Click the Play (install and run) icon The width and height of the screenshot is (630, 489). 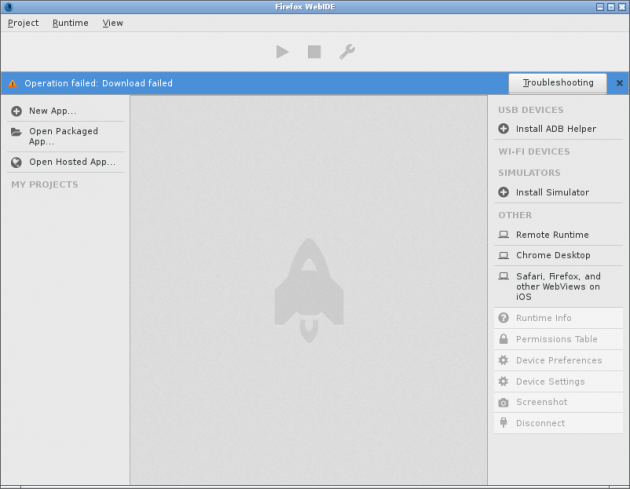pyautogui.click(x=282, y=52)
